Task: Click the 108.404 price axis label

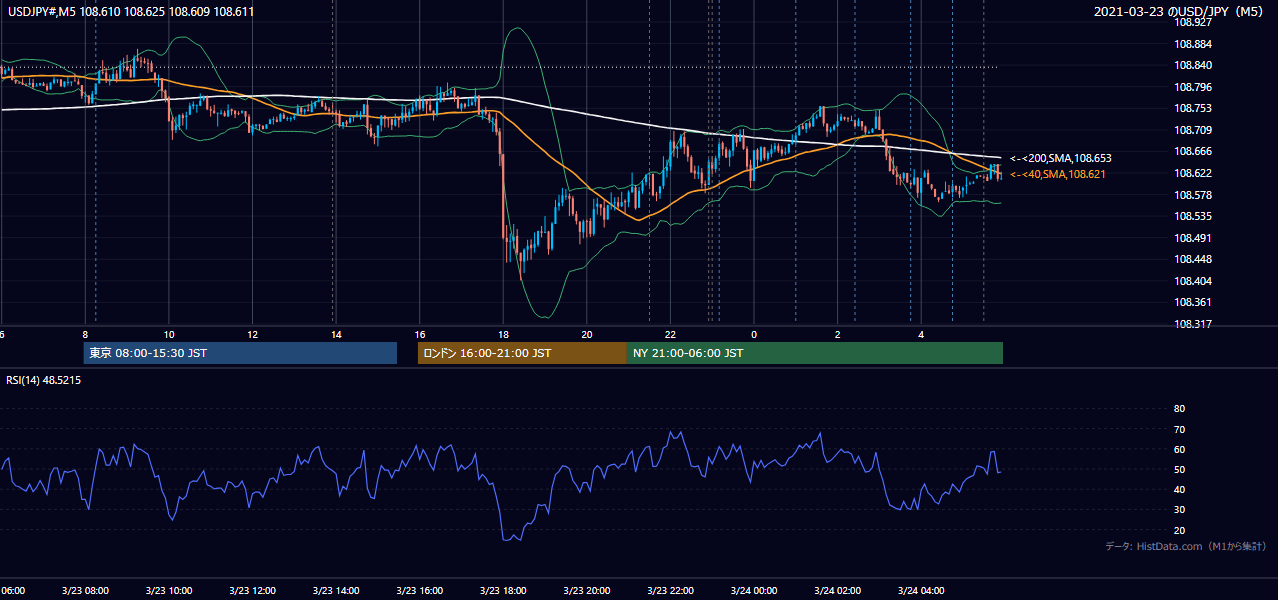Action: click(x=1193, y=281)
